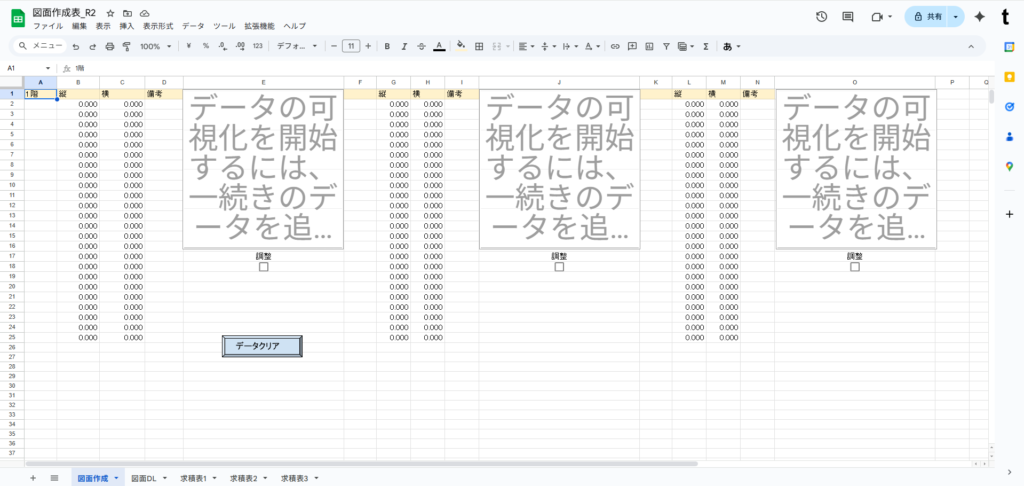Open the ファイル menu
The height and width of the screenshot is (486, 1024).
click(48, 26)
